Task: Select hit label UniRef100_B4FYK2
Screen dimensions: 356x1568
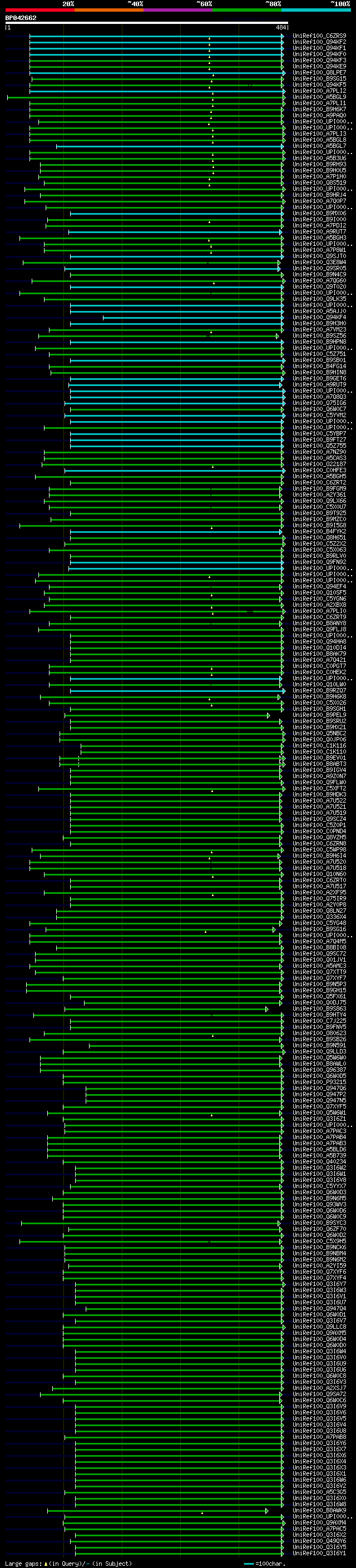Action: pos(319,531)
